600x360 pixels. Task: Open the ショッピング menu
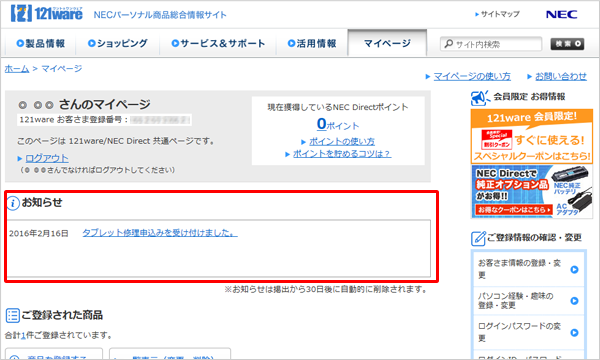pos(118,43)
